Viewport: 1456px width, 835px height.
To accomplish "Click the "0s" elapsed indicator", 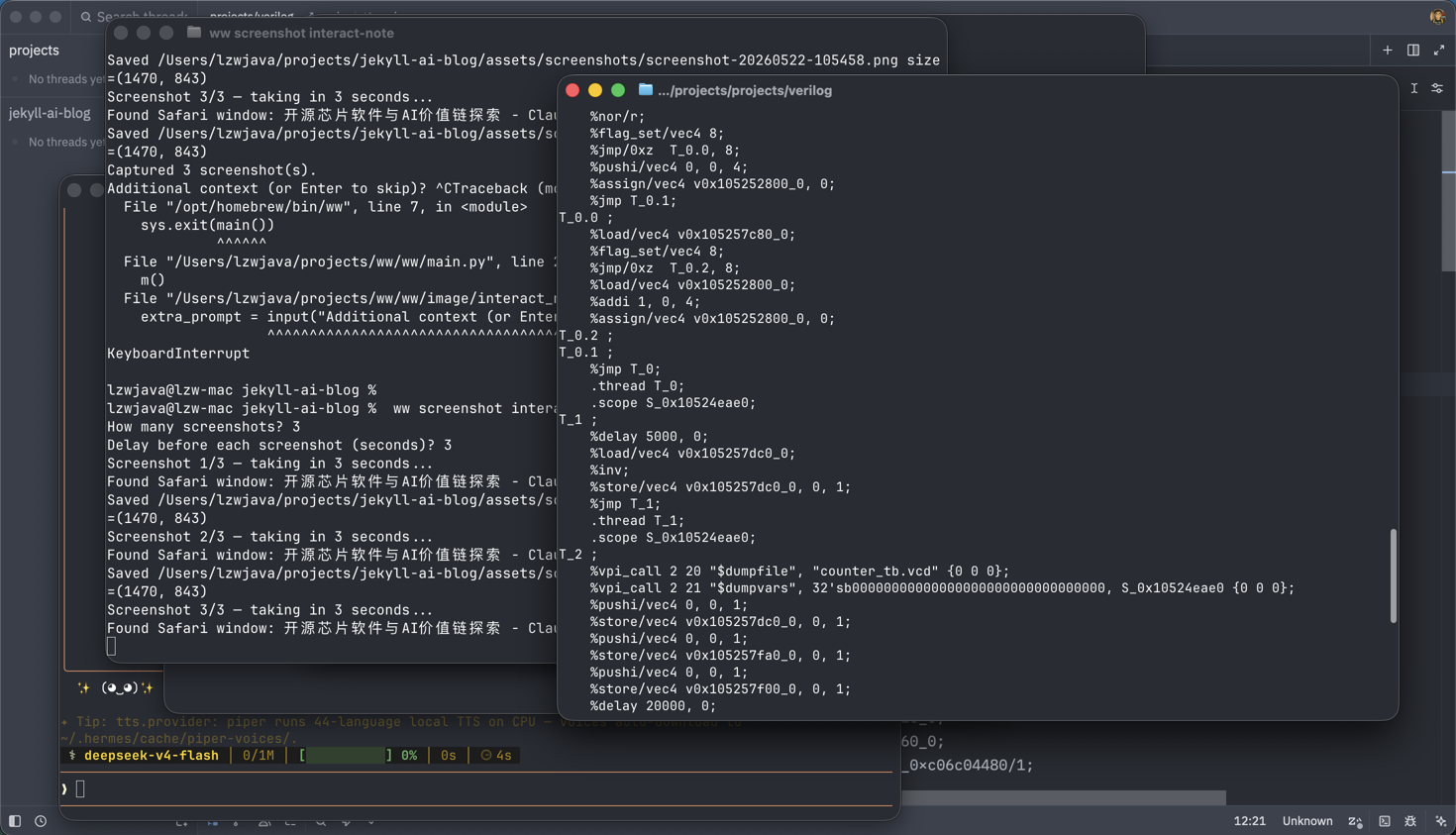I will coord(448,755).
